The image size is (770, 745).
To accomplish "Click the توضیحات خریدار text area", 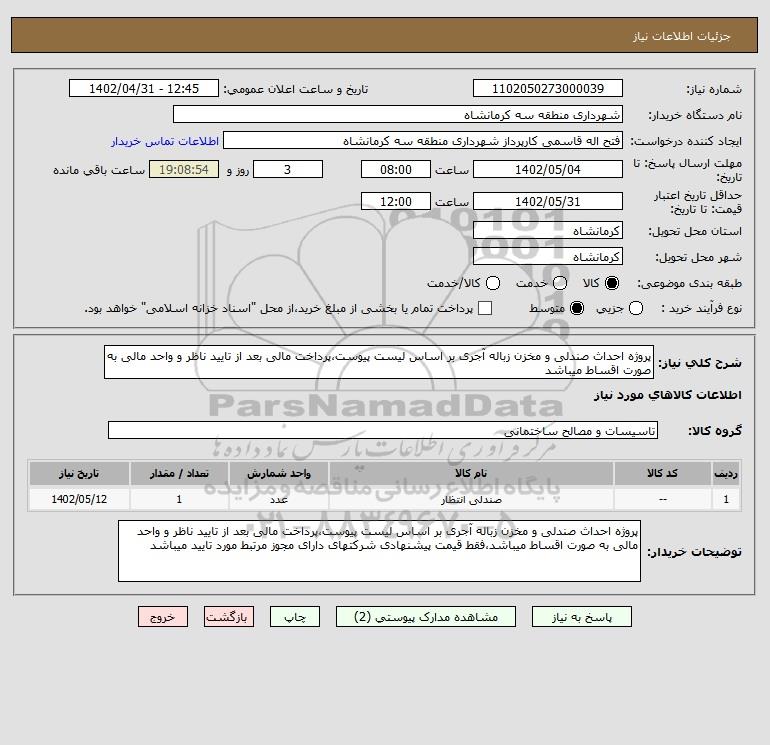I will coord(379,551).
